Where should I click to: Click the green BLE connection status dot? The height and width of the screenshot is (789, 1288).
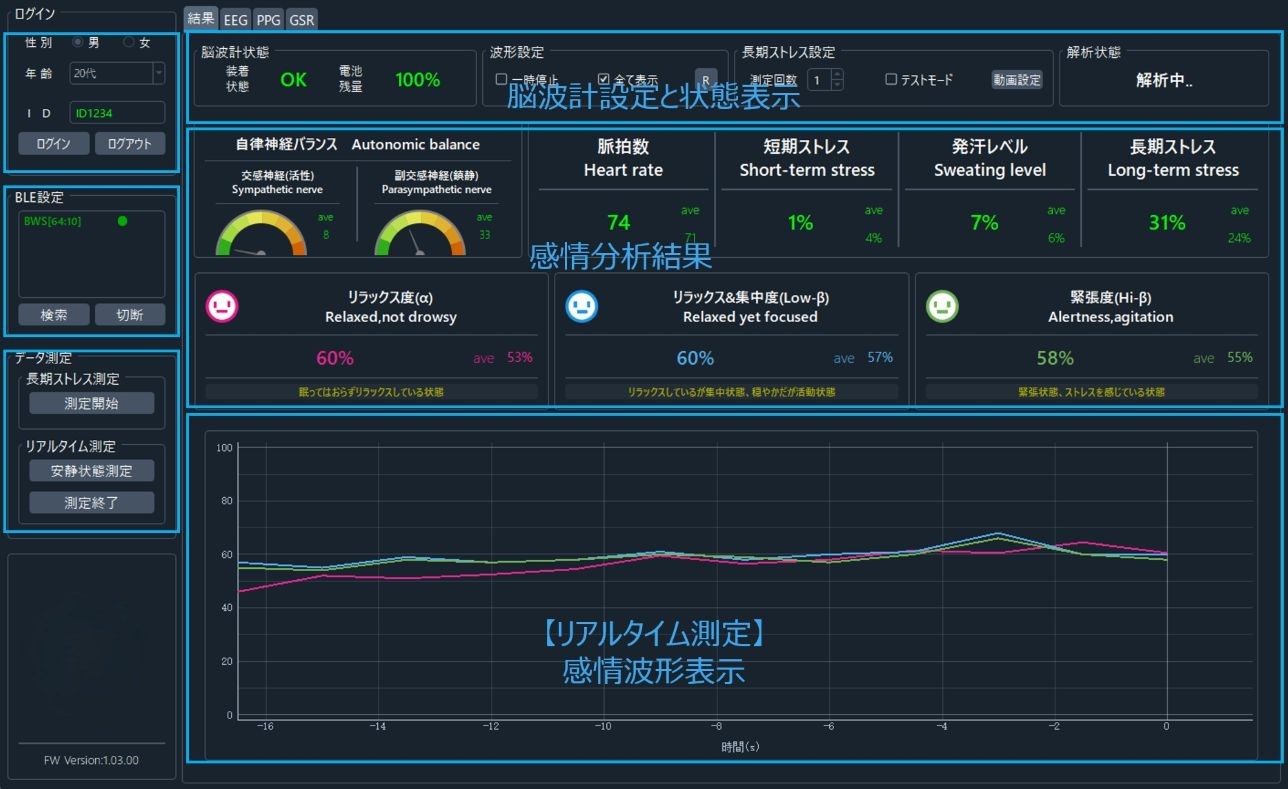(122, 221)
